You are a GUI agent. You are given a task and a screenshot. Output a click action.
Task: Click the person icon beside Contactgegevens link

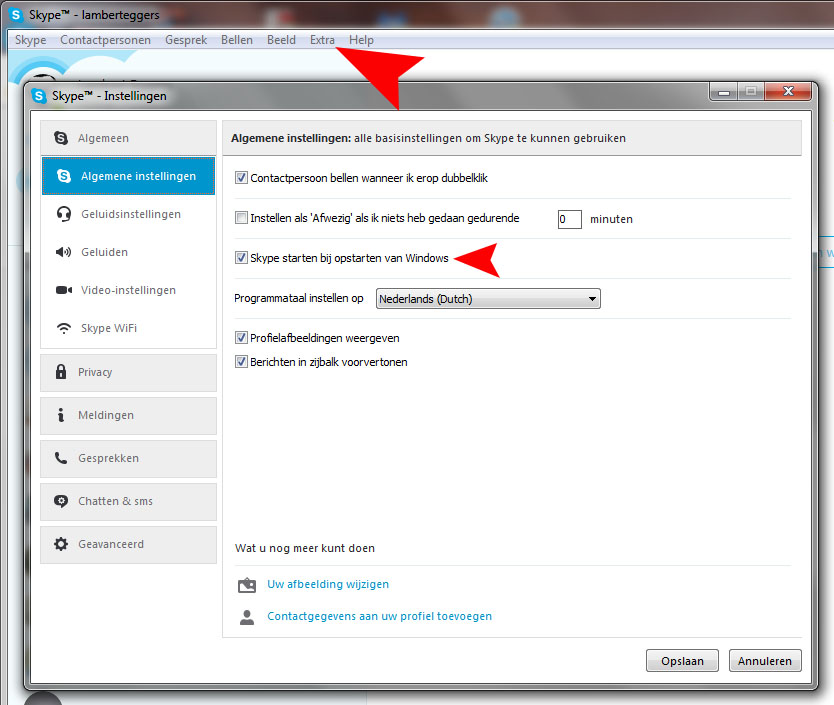click(247, 617)
